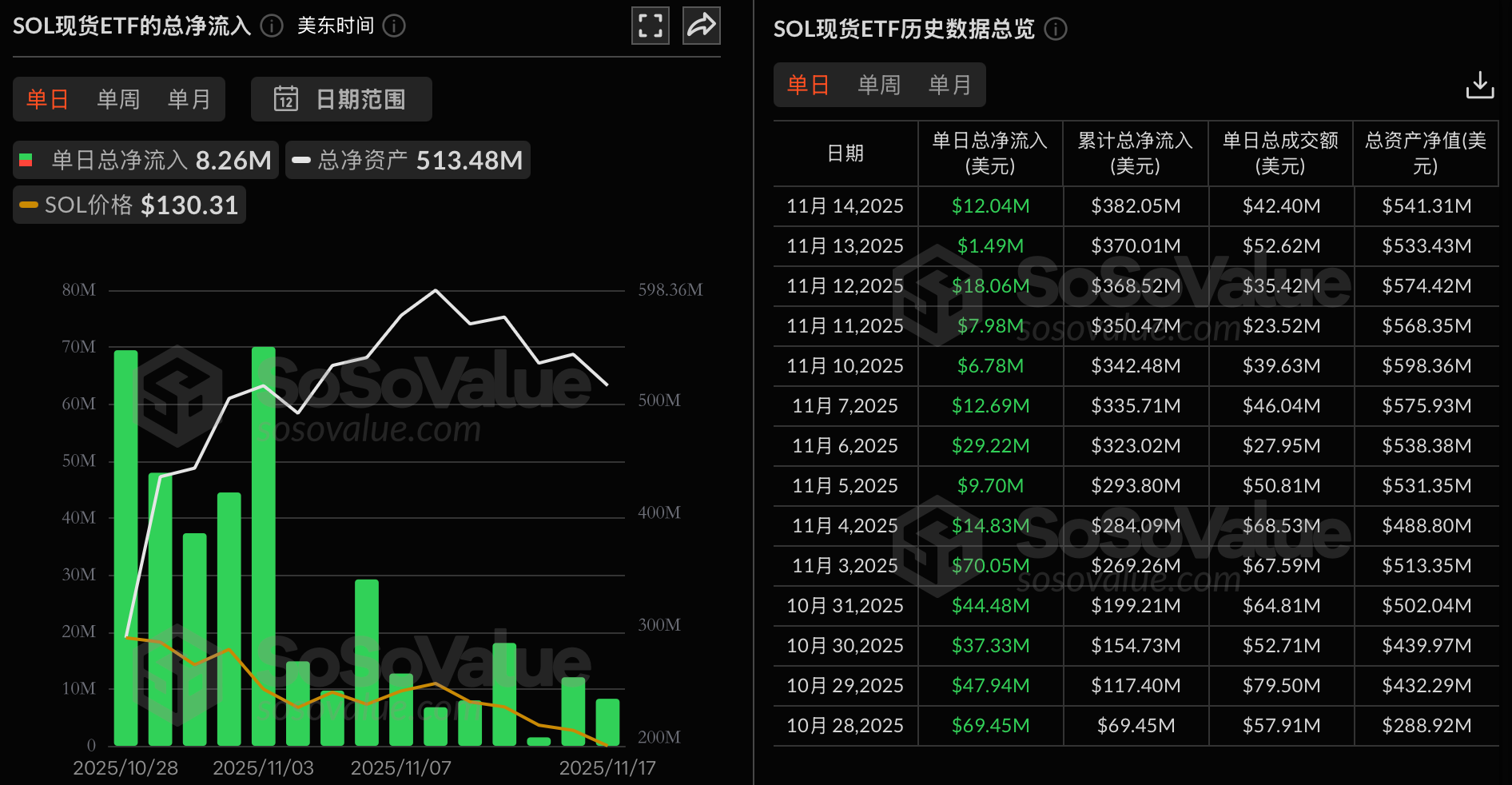Image resolution: width=1512 pixels, height=785 pixels.
Task: Select 单日 tab in the history table
Action: (808, 85)
